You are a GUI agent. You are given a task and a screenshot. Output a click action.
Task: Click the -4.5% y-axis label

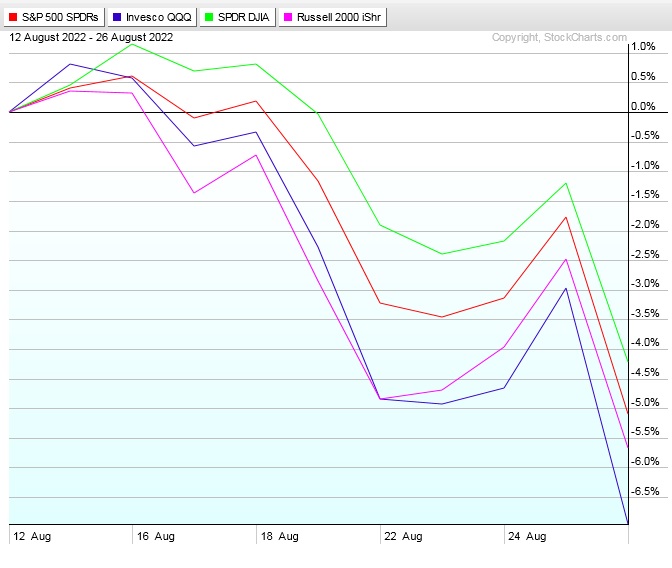(645, 373)
